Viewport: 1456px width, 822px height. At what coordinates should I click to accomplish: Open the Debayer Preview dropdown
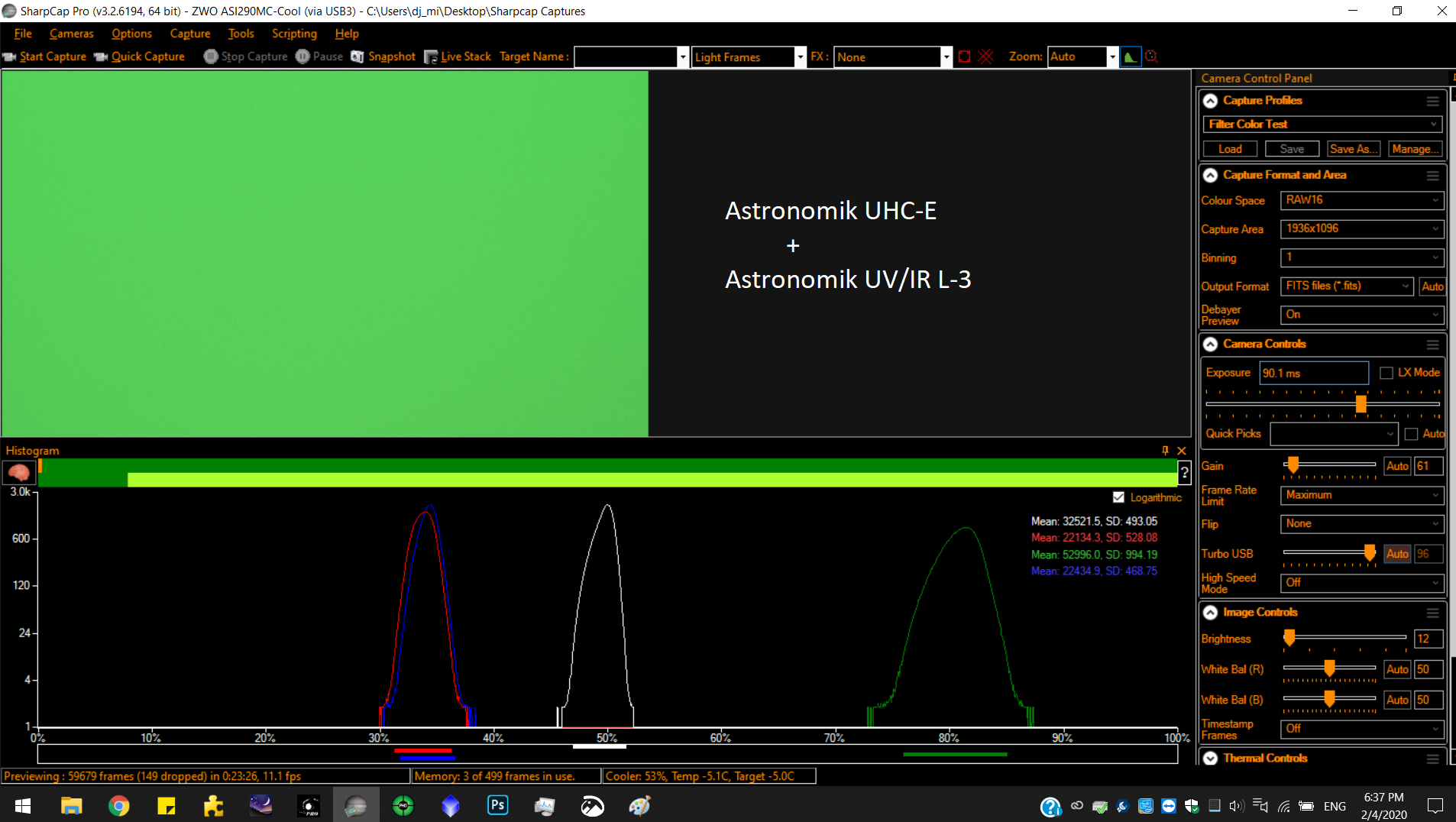coord(1362,315)
